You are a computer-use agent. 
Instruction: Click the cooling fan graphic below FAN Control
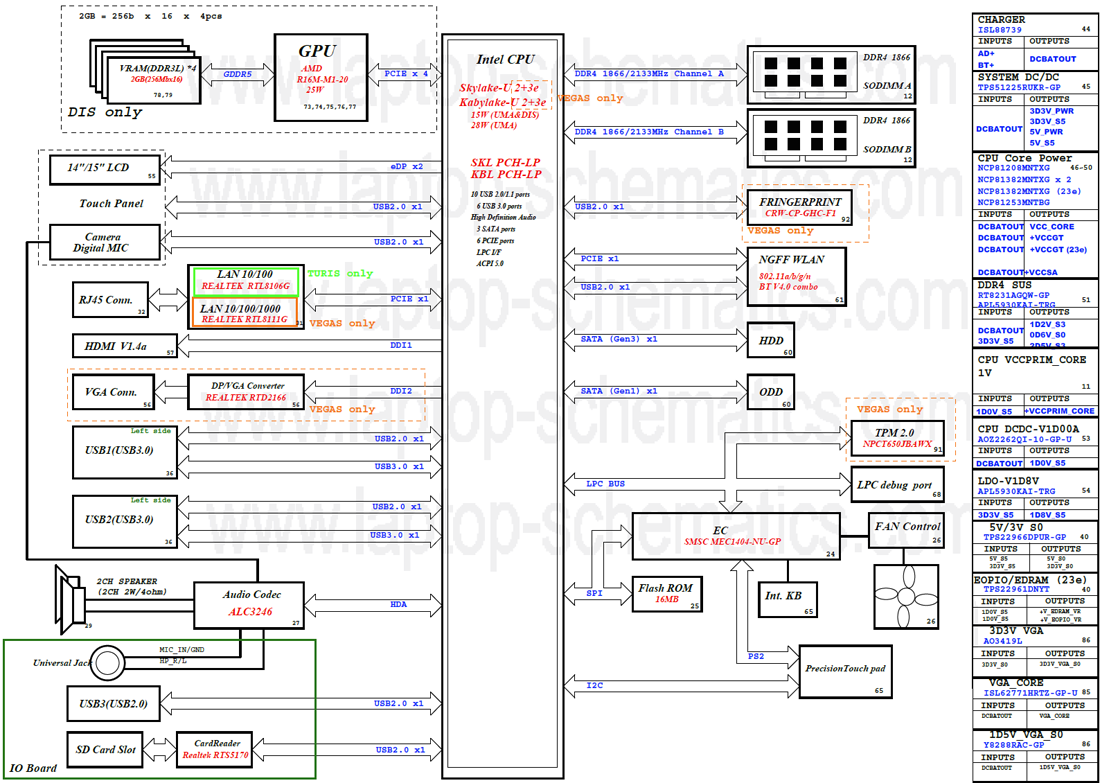coord(908,595)
